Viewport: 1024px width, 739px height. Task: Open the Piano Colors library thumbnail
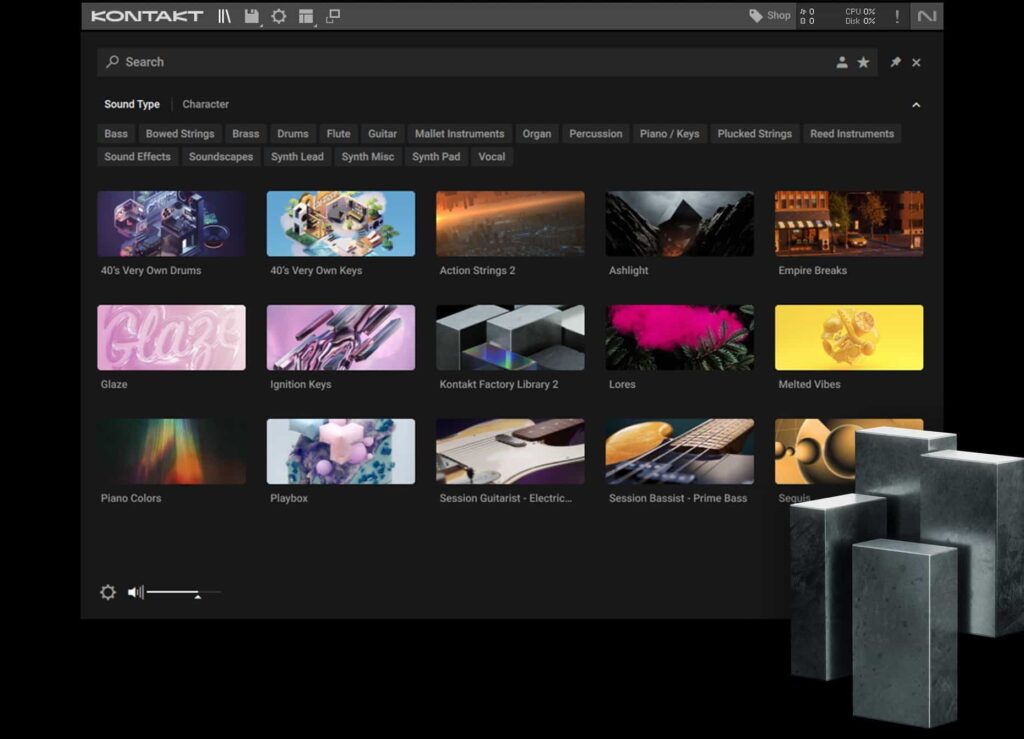(x=171, y=451)
